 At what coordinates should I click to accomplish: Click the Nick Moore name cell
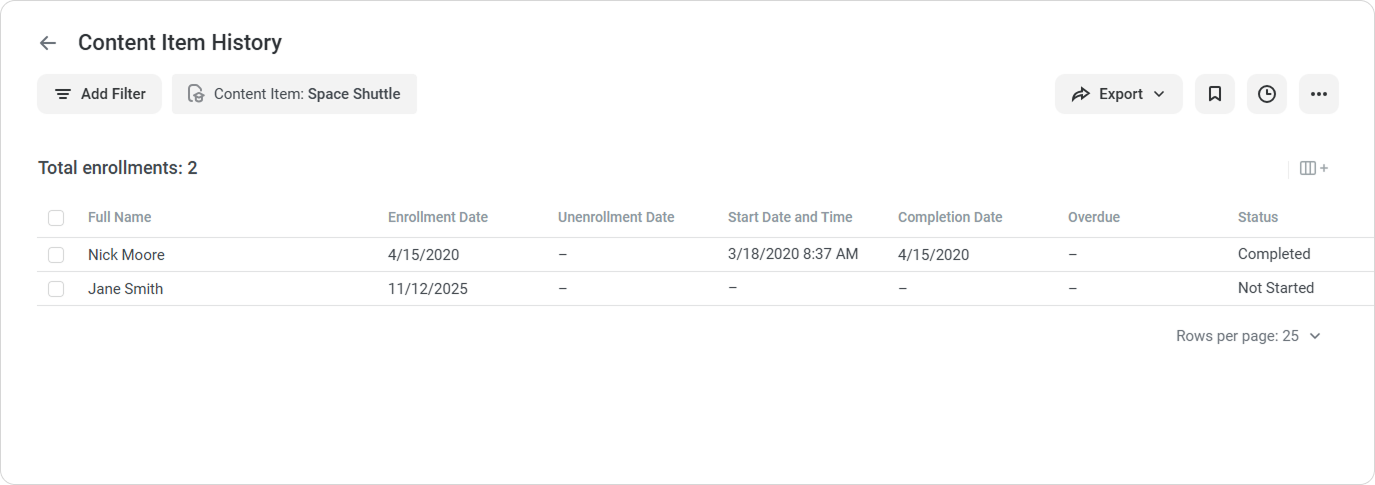(126, 255)
